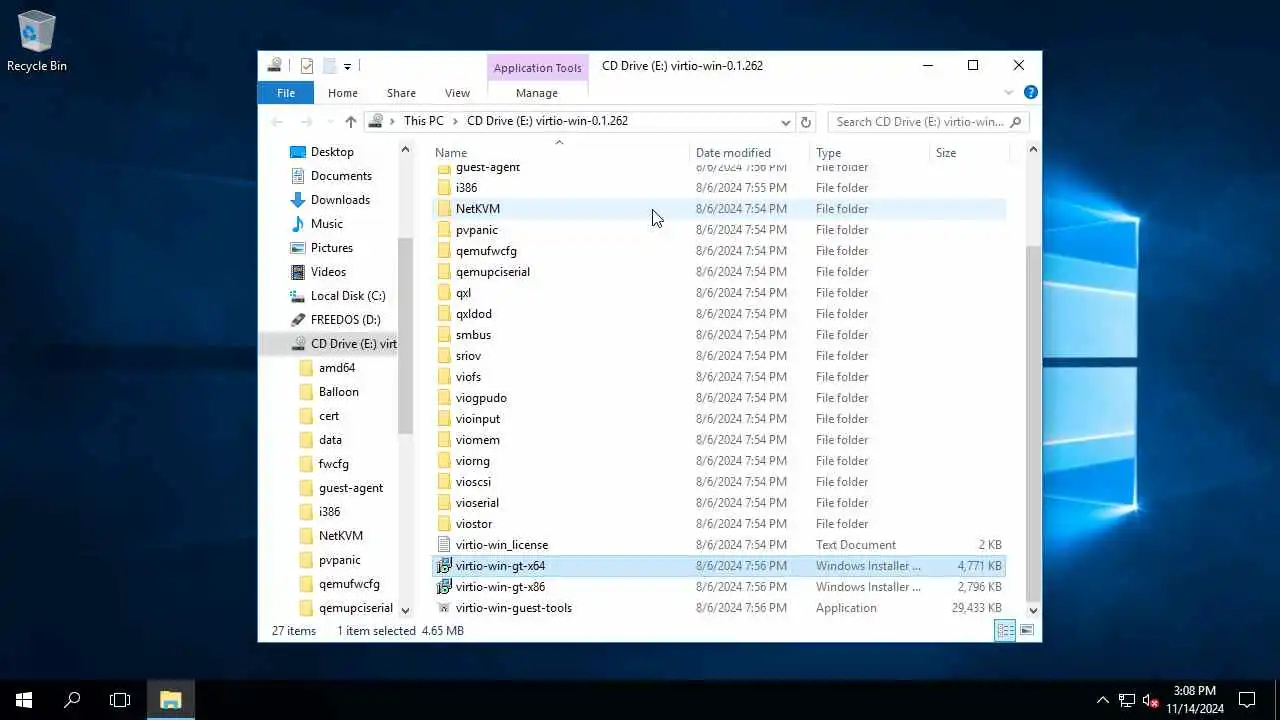Viewport: 1280px width, 720px height.
Task: Open the Windows Start menu
Action: [x=24, y=700]
